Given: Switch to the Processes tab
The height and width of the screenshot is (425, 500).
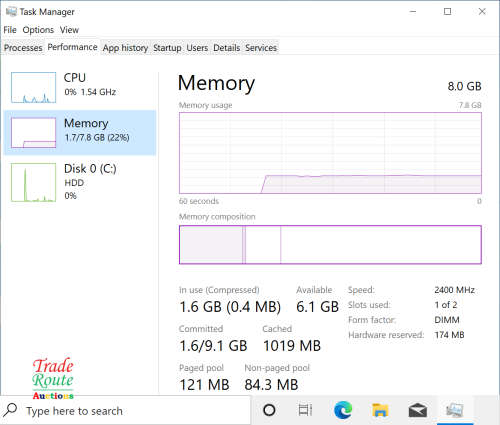Looking at the screenshot, I should (23, 48).
